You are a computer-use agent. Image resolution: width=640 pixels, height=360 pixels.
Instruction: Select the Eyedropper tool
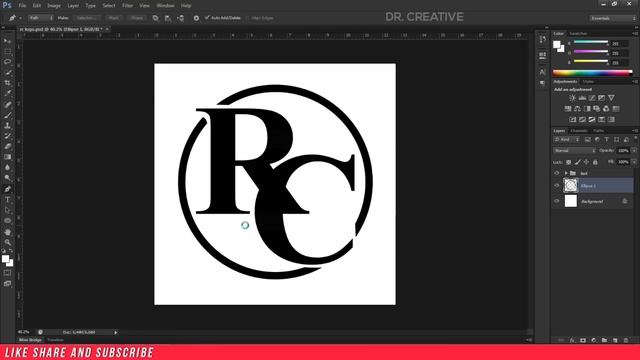(x=7, y=93)
